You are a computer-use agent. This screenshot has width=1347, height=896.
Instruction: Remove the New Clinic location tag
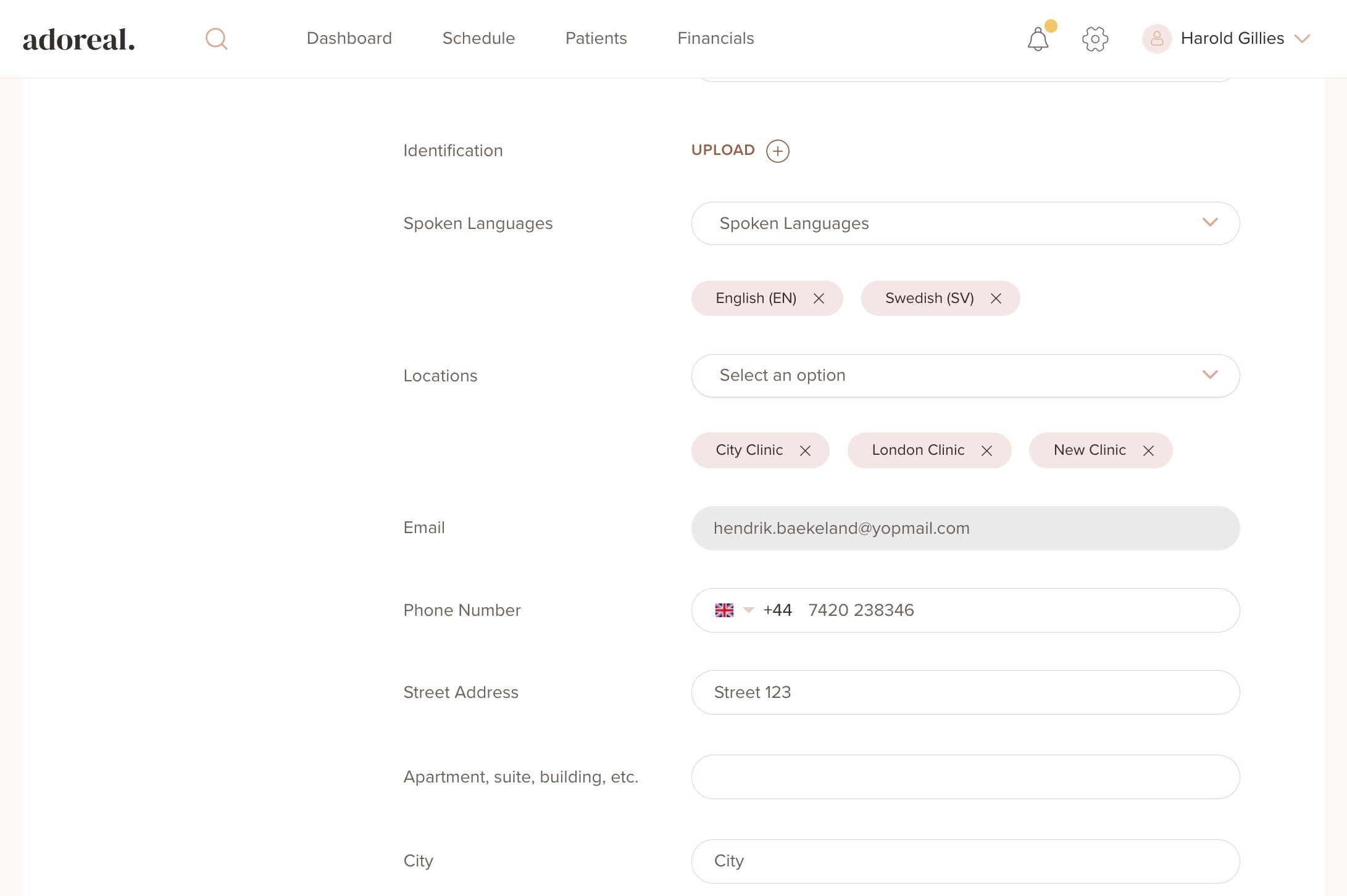tap(1148, 451)
